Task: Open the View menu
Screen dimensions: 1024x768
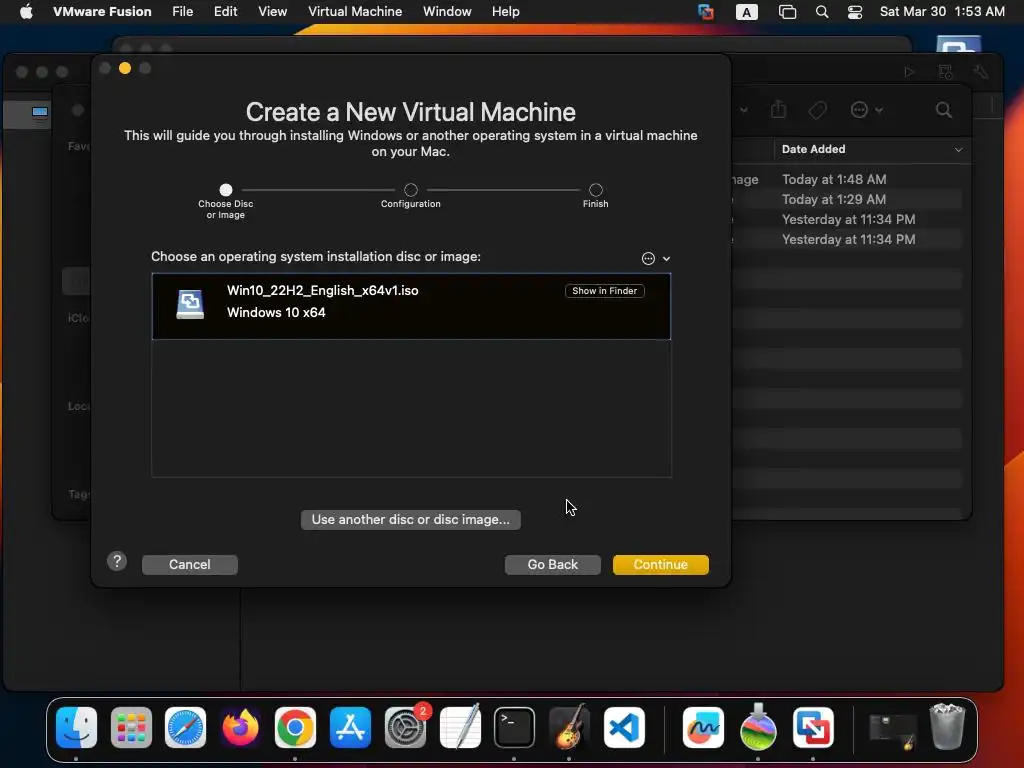Action: [x=272, y=12]
